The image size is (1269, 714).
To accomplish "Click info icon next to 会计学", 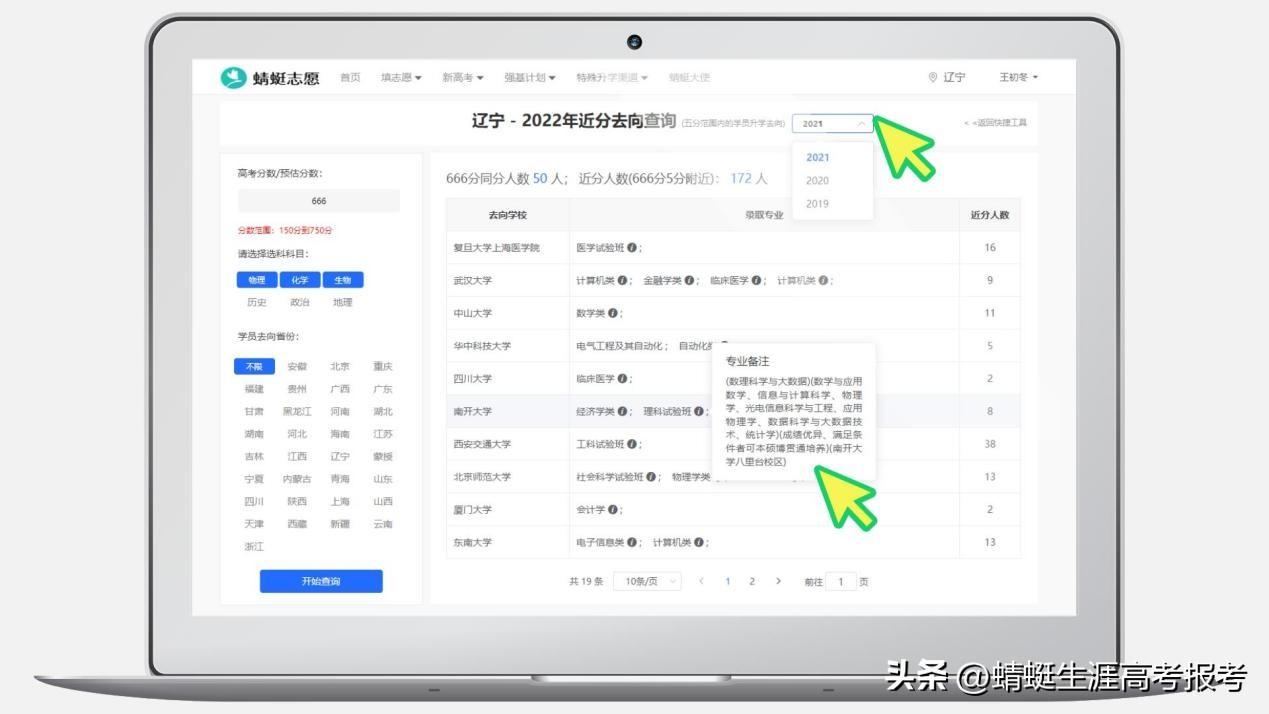I will point(612,510).
